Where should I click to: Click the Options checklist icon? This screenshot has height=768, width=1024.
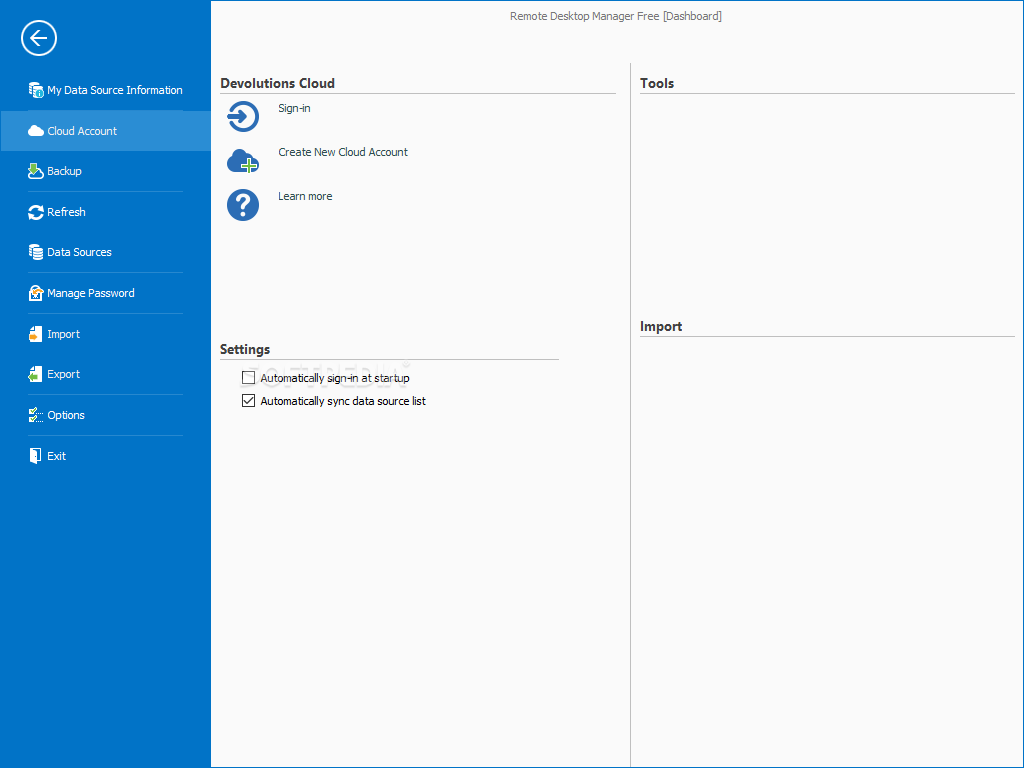tap(36, 415)
